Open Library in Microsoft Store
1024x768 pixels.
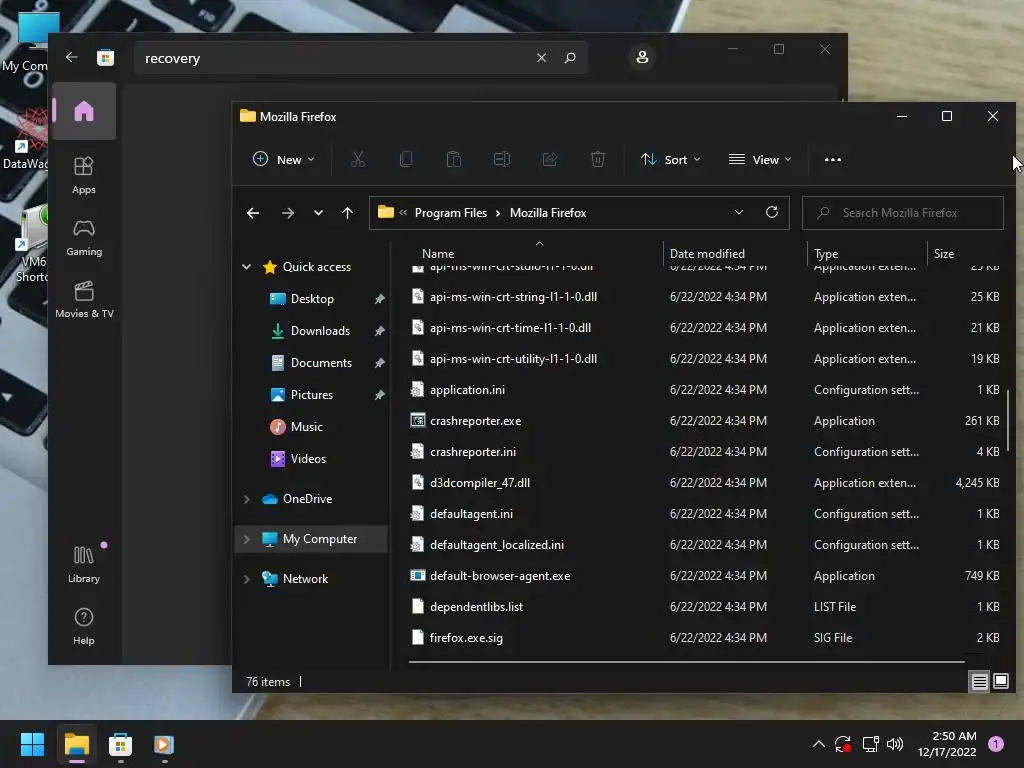pos(84,564)
